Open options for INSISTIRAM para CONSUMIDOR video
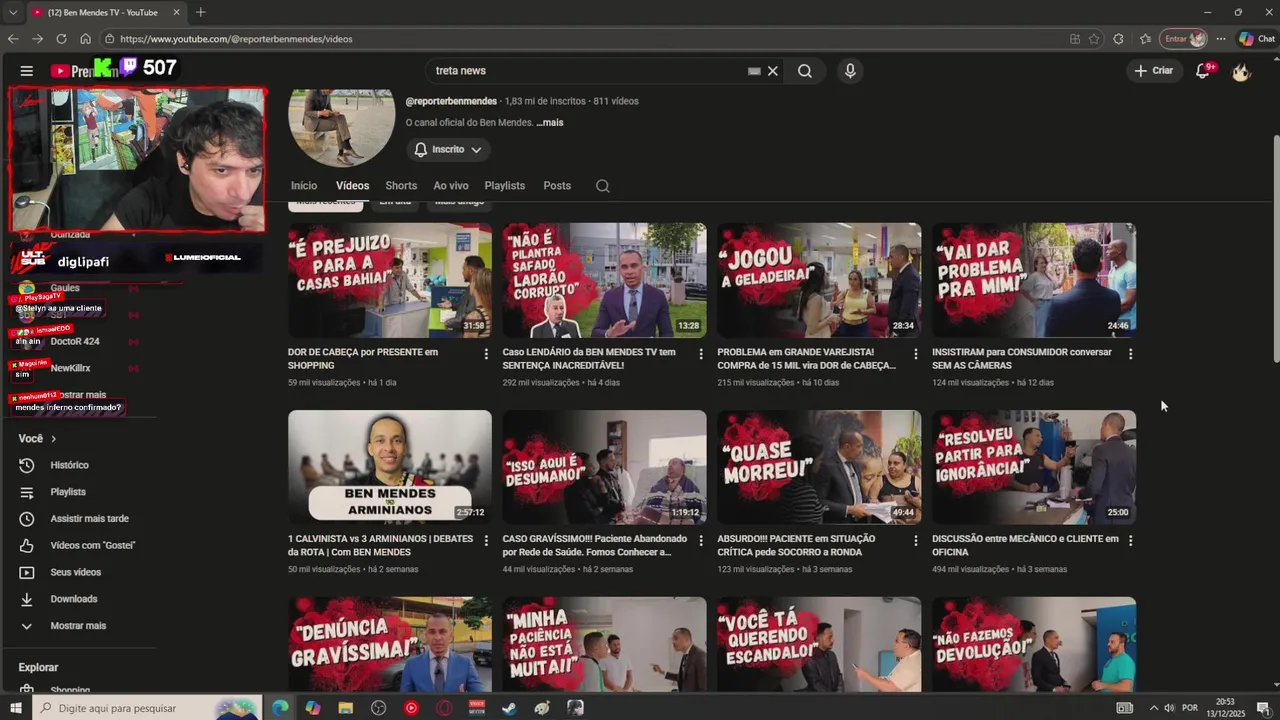The height and width of the screenshot is (720, 1280). 1131,354
